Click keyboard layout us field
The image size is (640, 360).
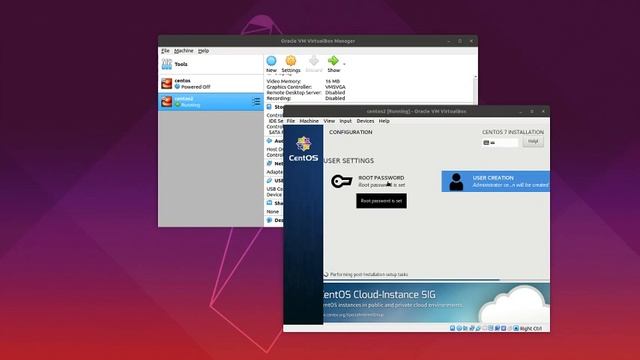tap(500, 142)
